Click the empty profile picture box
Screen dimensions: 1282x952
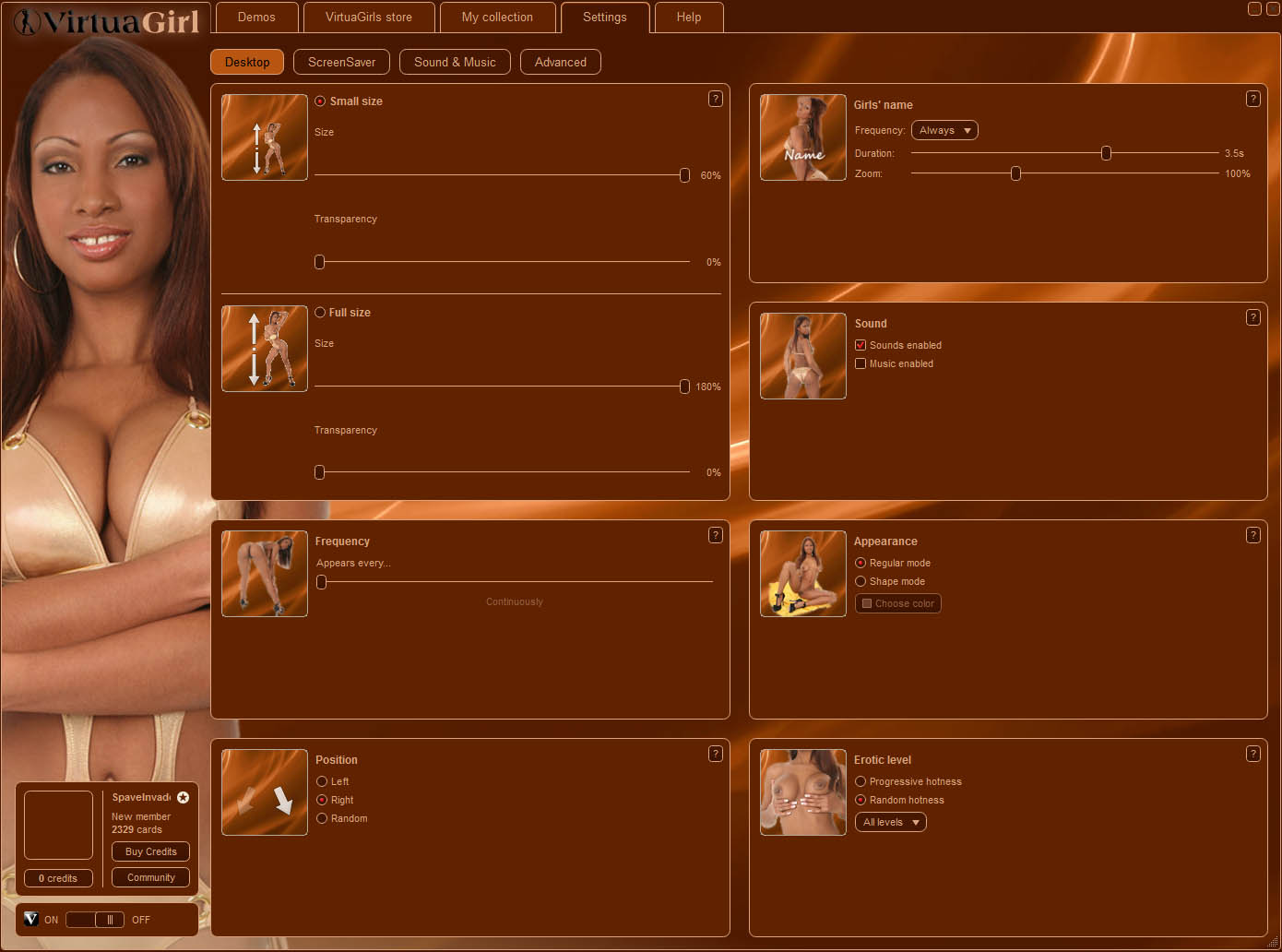point(58,825)
